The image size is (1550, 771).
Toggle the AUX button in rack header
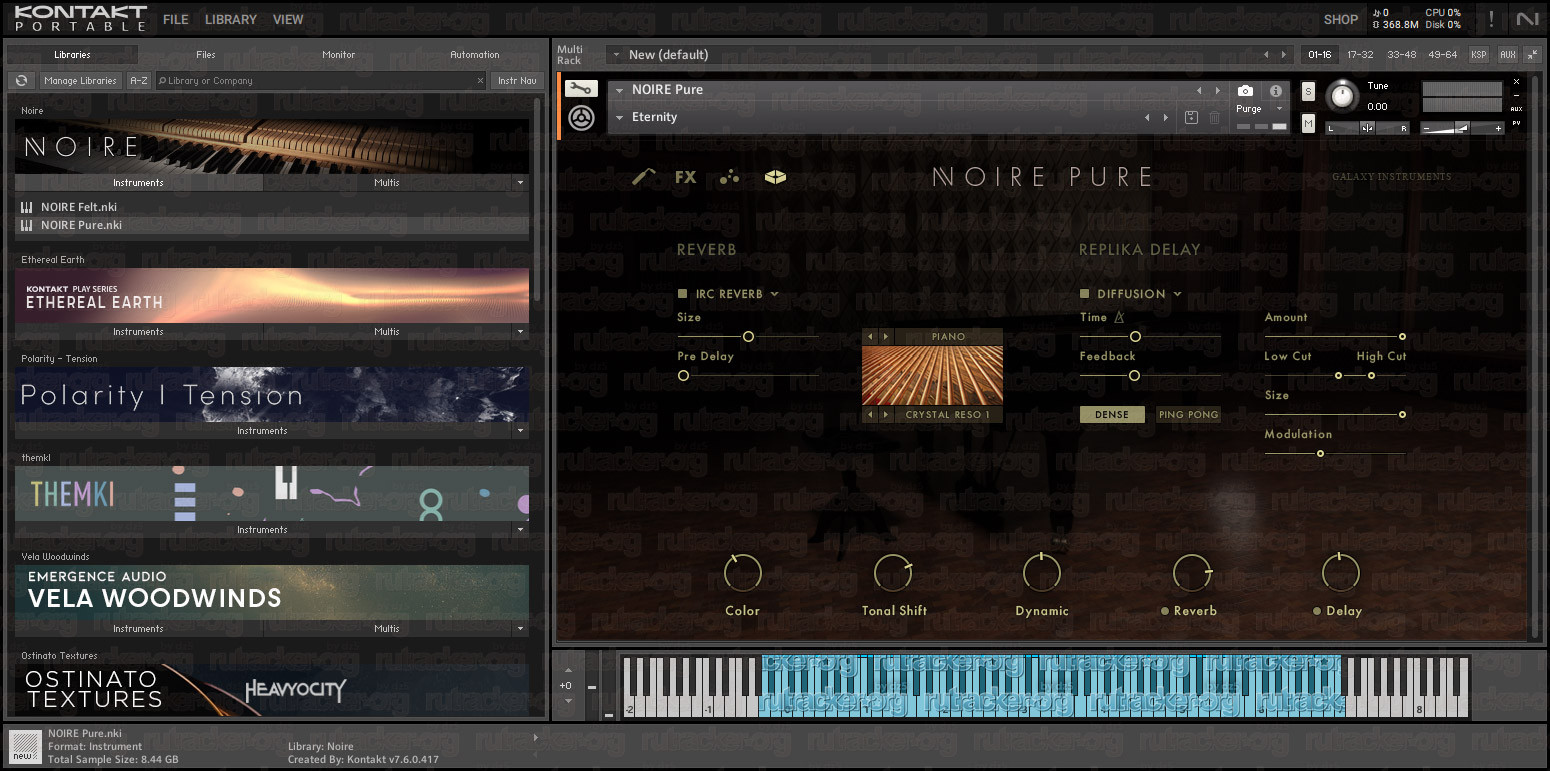point(1507,55)
